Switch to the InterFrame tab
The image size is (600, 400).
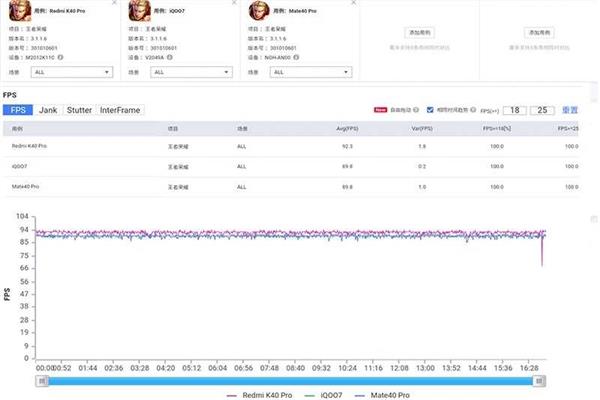(x=120, y=110)
